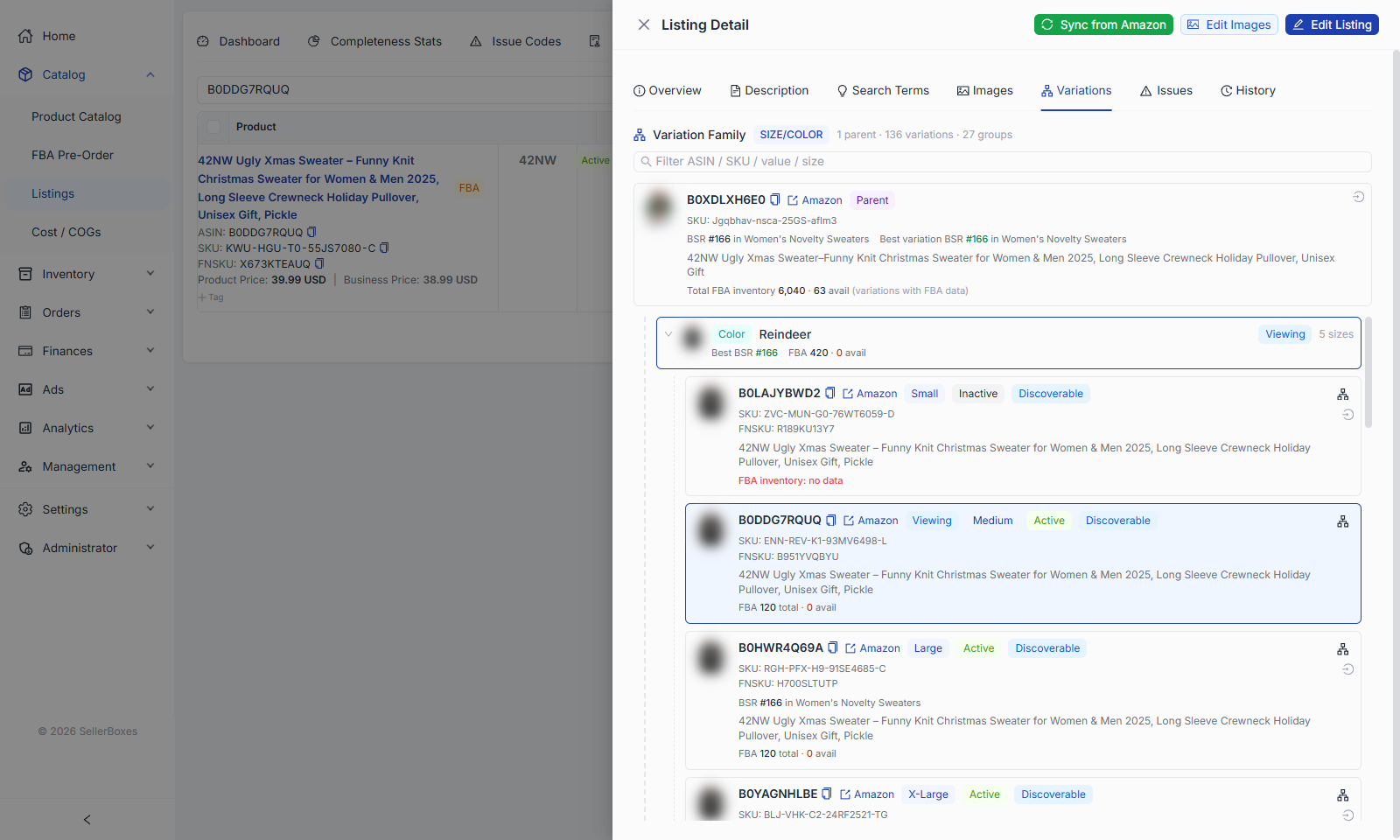The width and height of the screenshot is (1400, 840).
Task: Copy SKU KWU-HGU-T0-55JS7080-C
Action: pos(384,248)
